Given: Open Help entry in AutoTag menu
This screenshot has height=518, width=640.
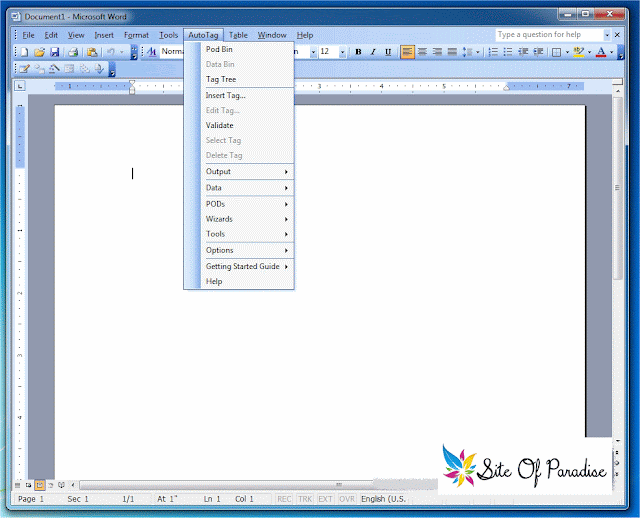Looking at the screenshot, I should (x=247, y=281).
